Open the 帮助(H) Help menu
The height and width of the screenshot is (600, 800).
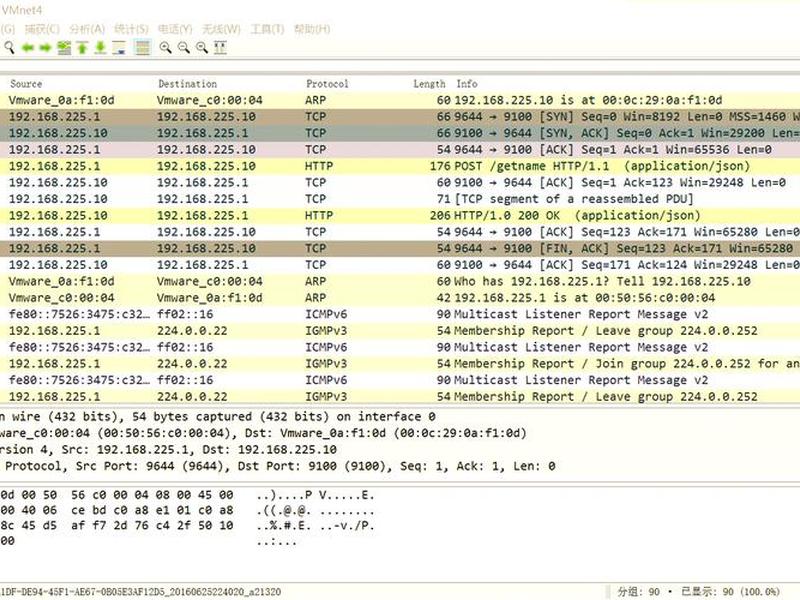point(312,29)
